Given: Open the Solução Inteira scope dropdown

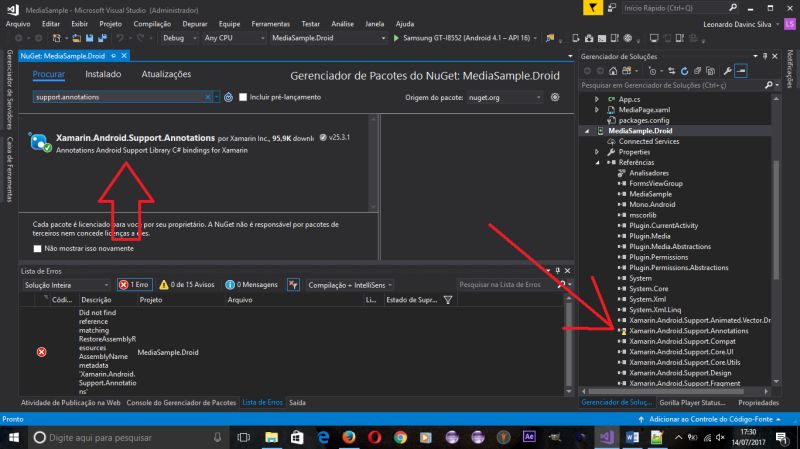Looking at the screenshot, I should [66, 285].
